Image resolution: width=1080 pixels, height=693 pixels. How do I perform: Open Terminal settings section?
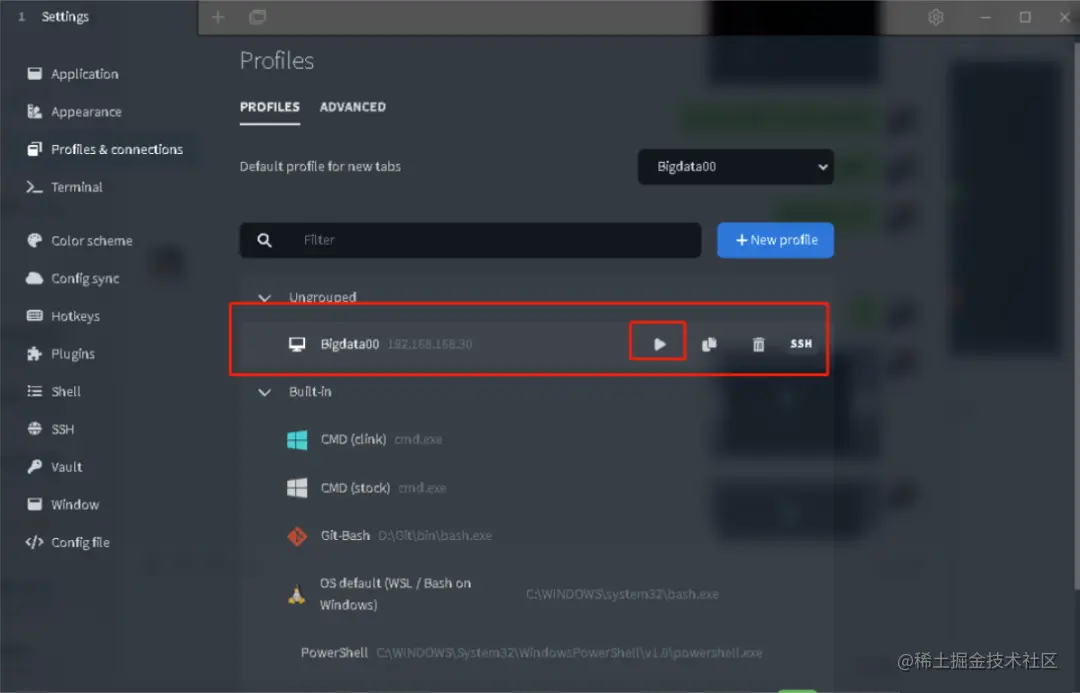tap(64, 187)
